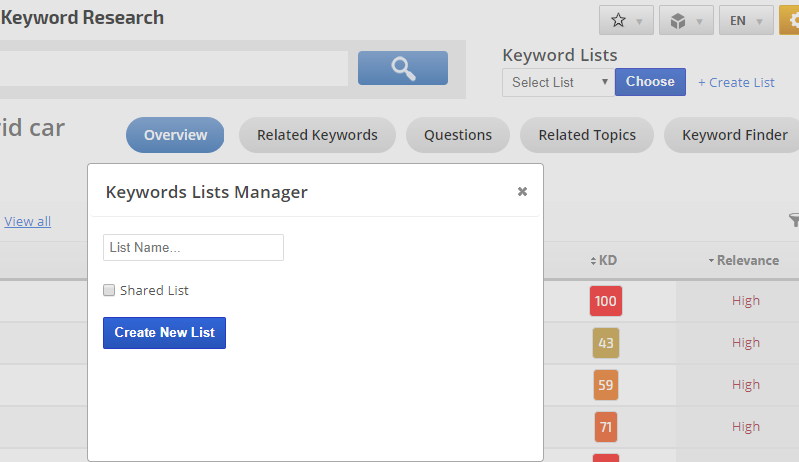Enable the Shared List checkbox
This screenshot has width=799, height=462.
pos(109,291)
